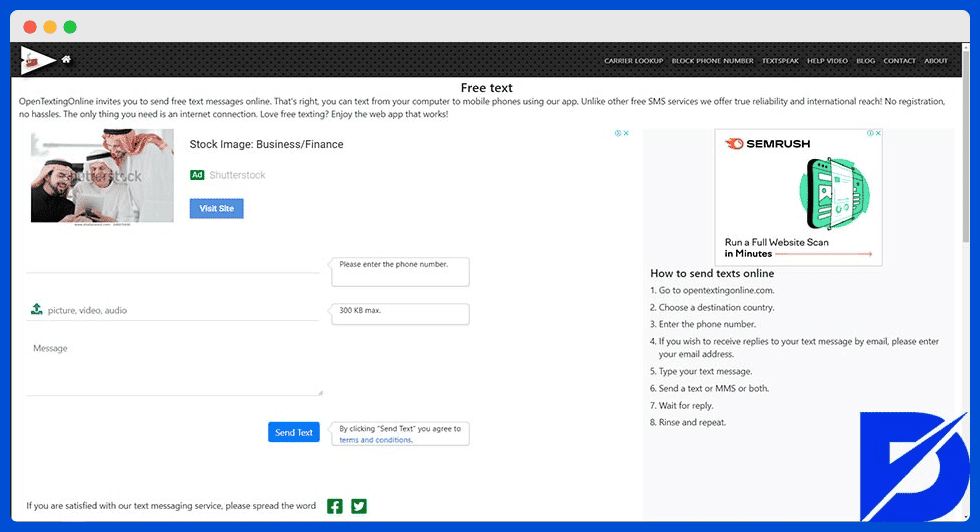Click the green window maximize dot
The height and width of the screenshot is (532, 980).
coord(70,27)
